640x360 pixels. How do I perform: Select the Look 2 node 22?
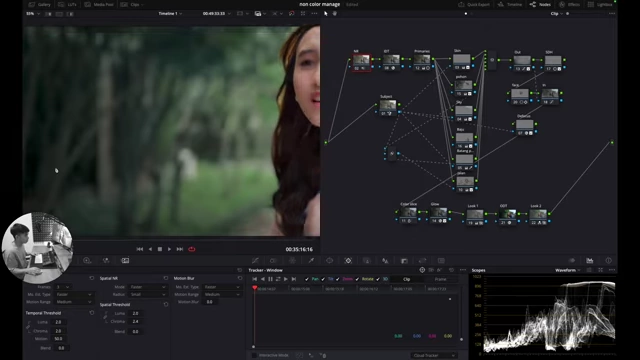pos(538,216)
